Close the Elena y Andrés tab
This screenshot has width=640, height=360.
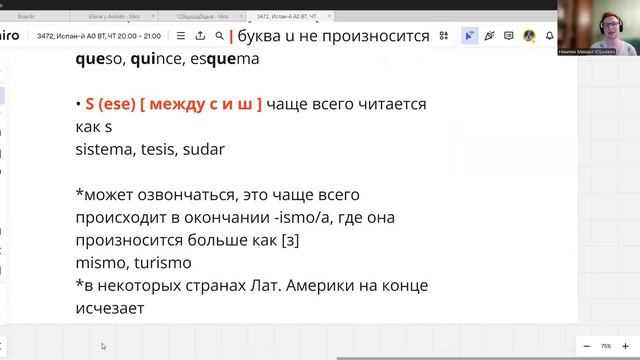coord(153,16)
